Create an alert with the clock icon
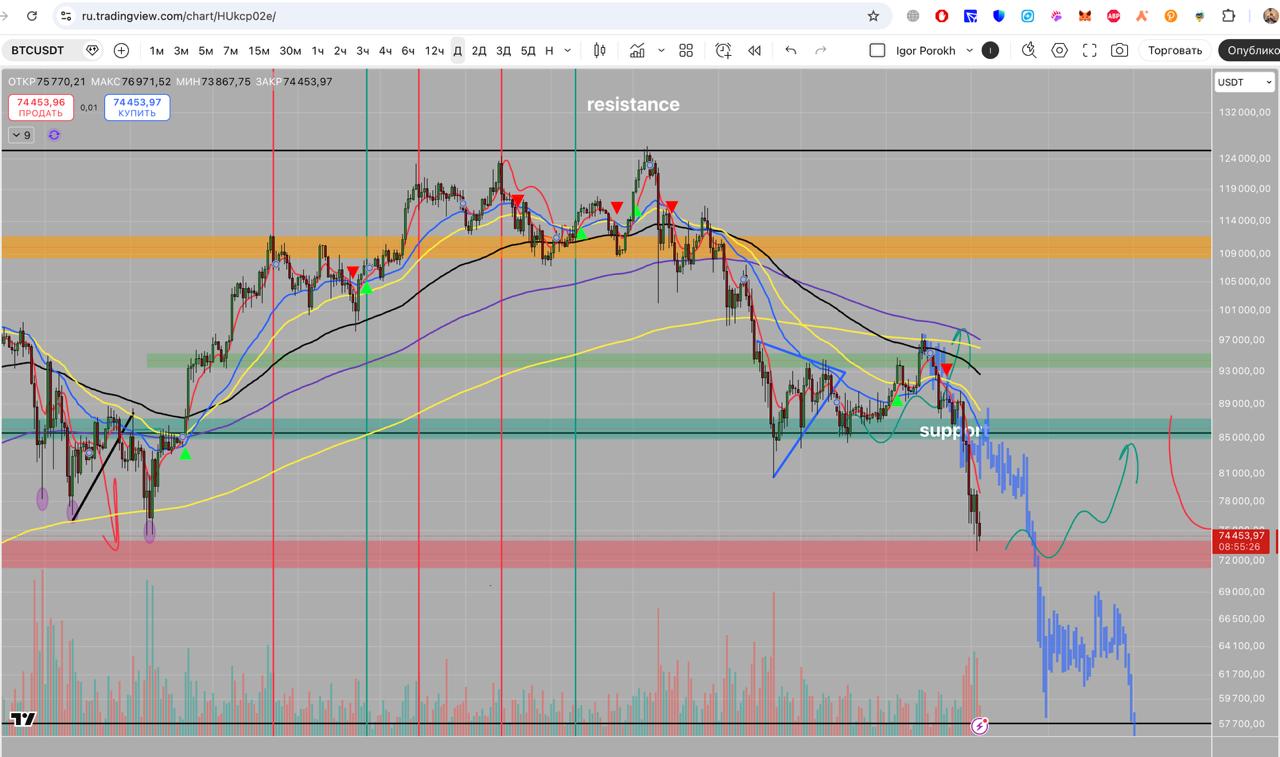This screenshot has height=757, width=1280. [723, 51]
